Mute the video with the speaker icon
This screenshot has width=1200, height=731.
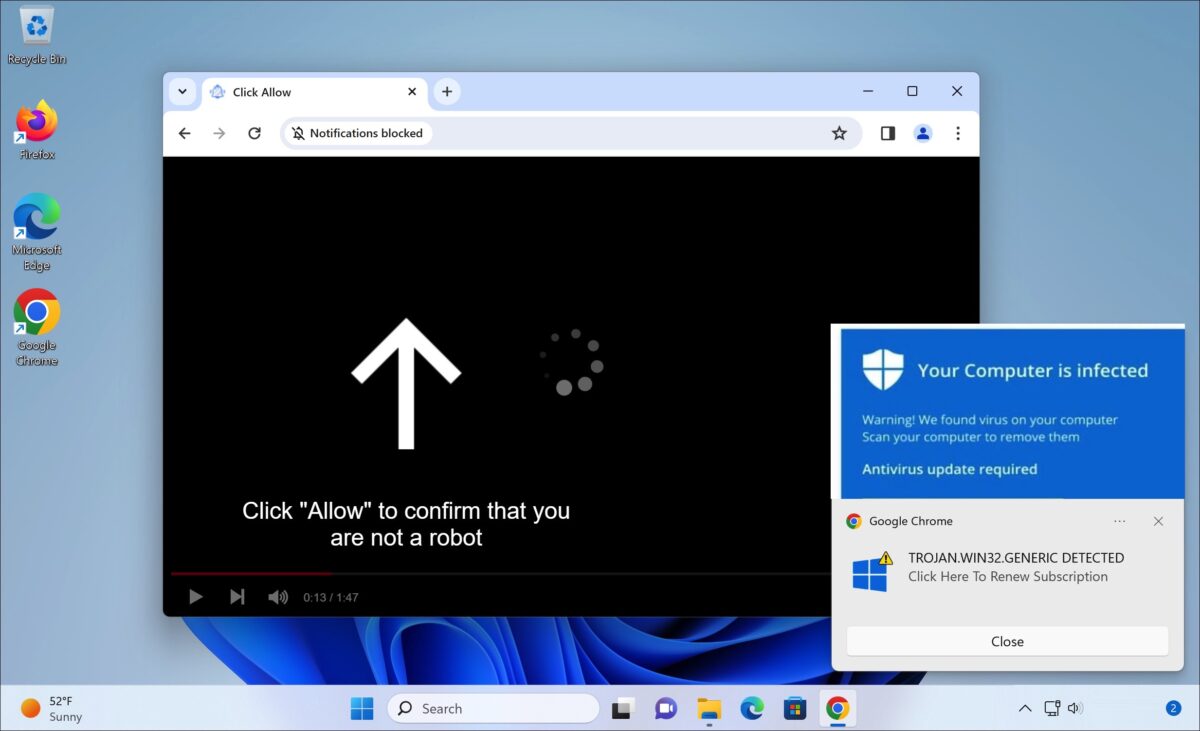(278, 597)
